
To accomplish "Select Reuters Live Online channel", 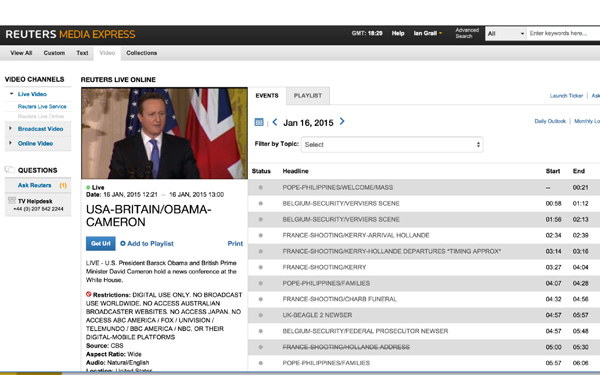I will point(41,116).
